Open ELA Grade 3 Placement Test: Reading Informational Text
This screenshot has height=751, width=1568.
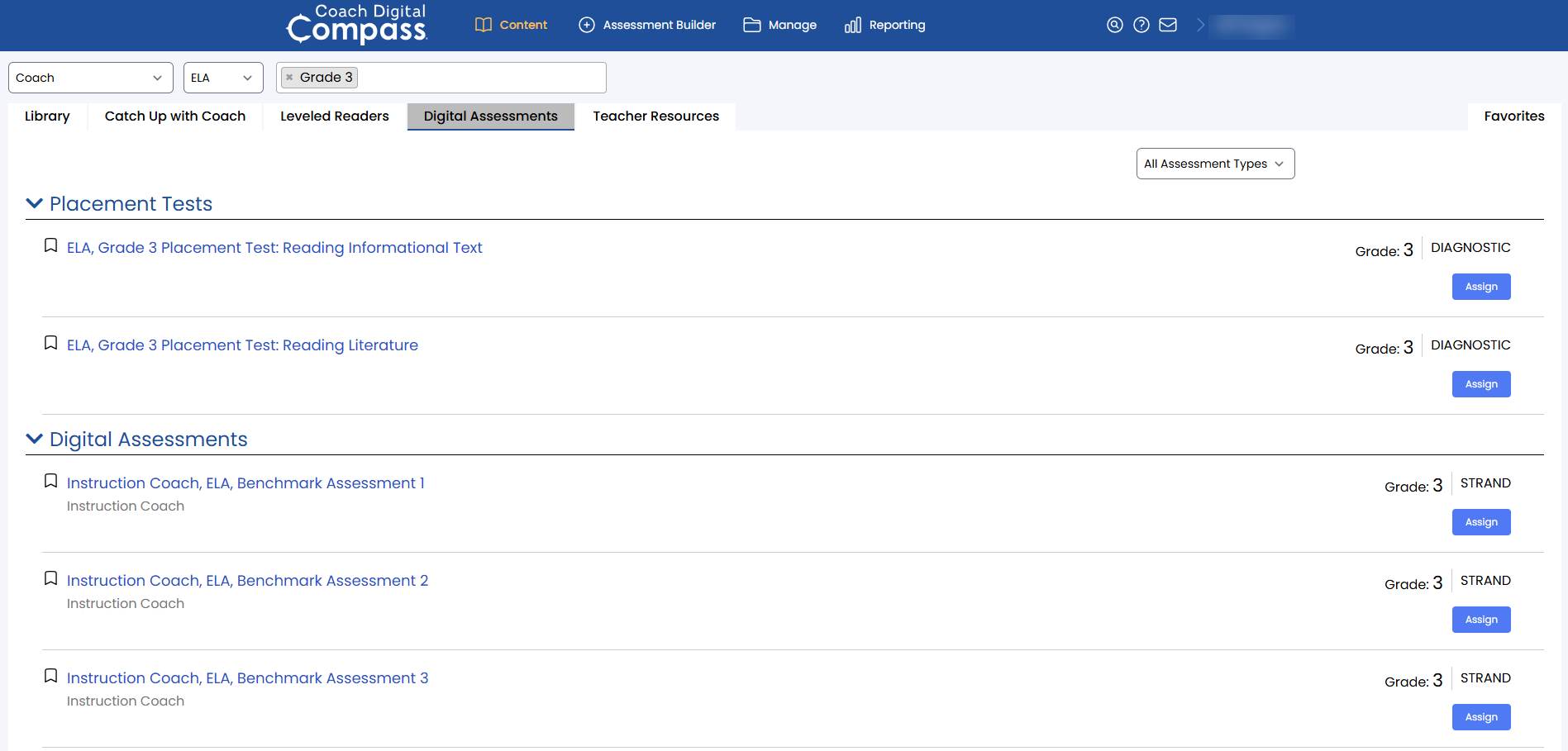click(x=274, y=248)
